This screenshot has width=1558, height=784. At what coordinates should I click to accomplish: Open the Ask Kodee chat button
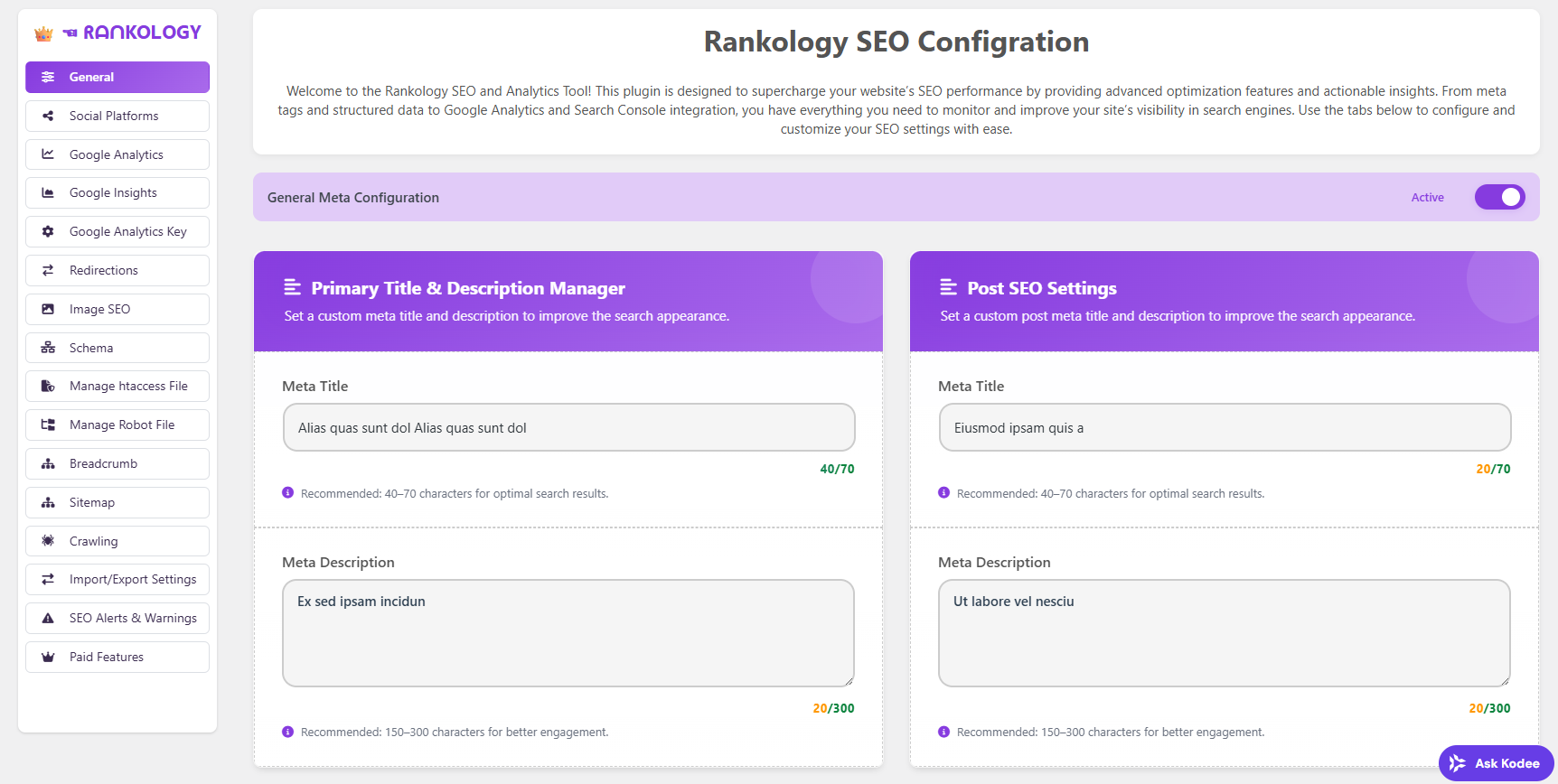click(x=1496, y=763)
